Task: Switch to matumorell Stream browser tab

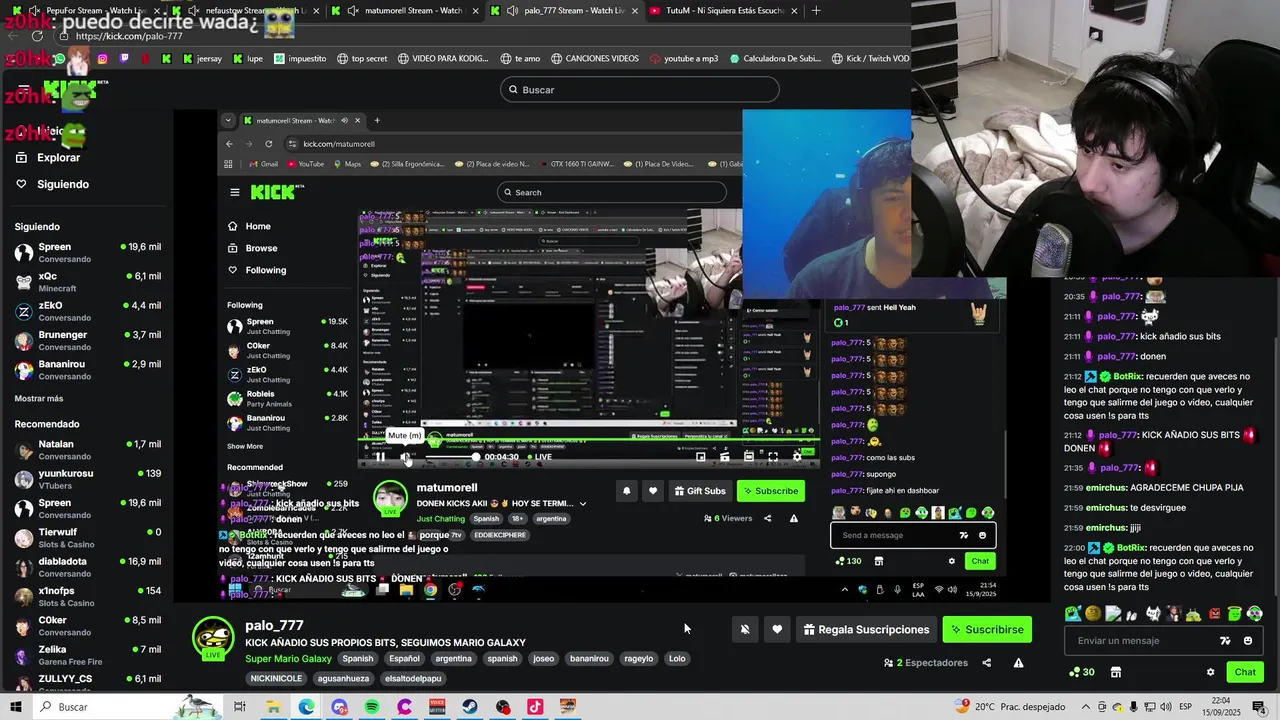Action: tap(405, 11)
